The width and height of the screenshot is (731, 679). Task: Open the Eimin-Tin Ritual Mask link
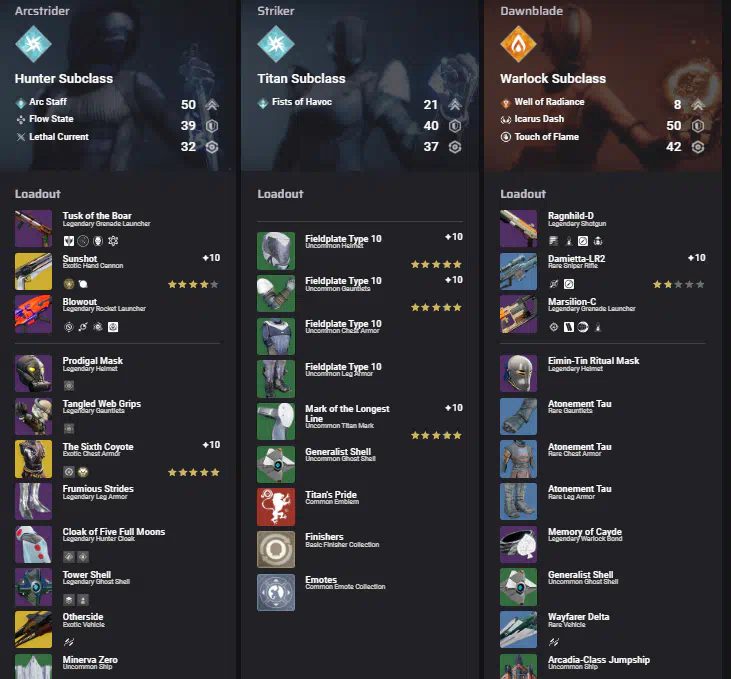coord(593,360)
